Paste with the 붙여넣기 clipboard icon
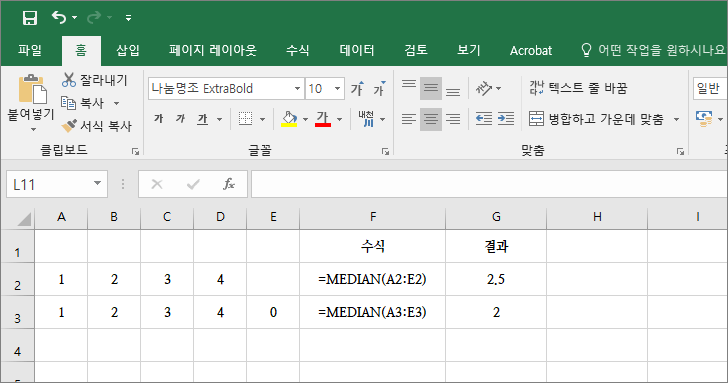This screenshot has height=383, width=728. click(32, 89)
